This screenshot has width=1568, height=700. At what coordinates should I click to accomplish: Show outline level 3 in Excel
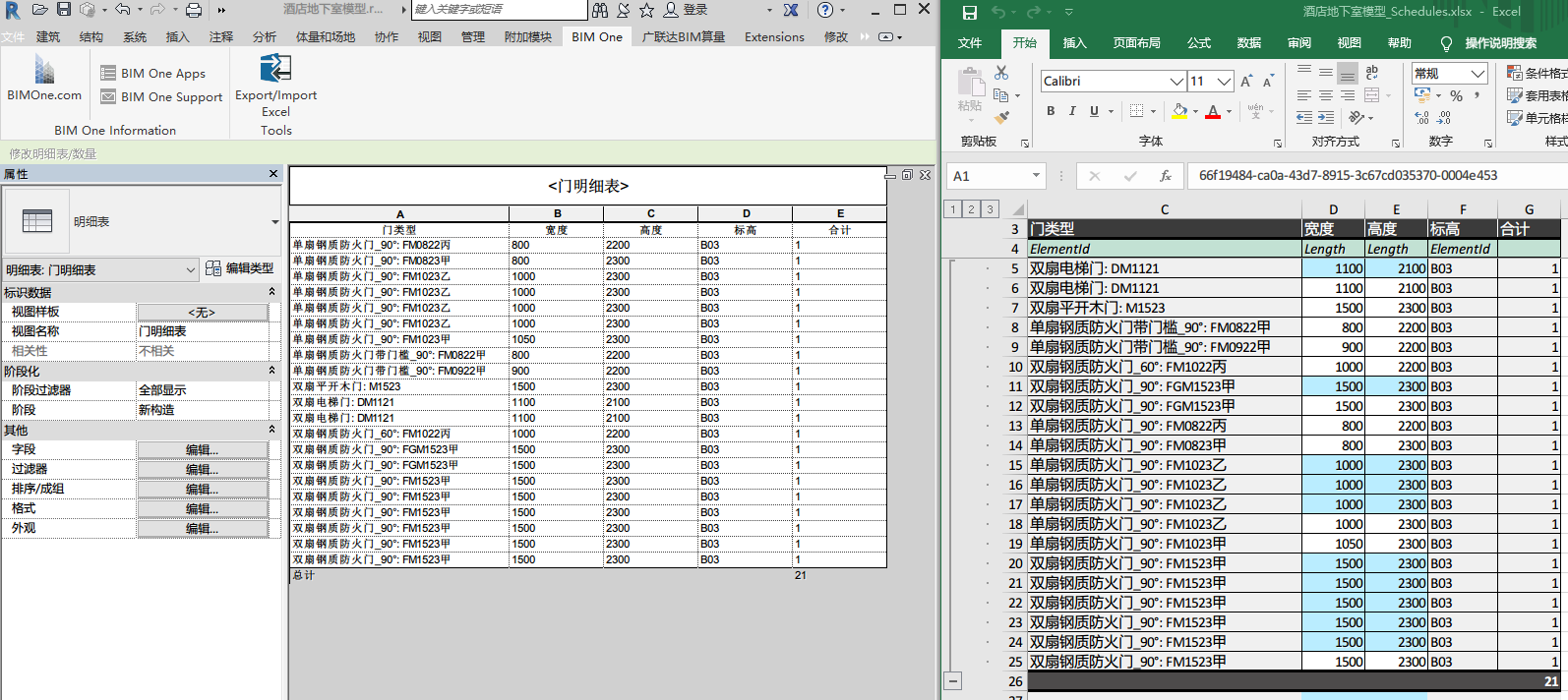pyautogui.click(x=990, y=208)
